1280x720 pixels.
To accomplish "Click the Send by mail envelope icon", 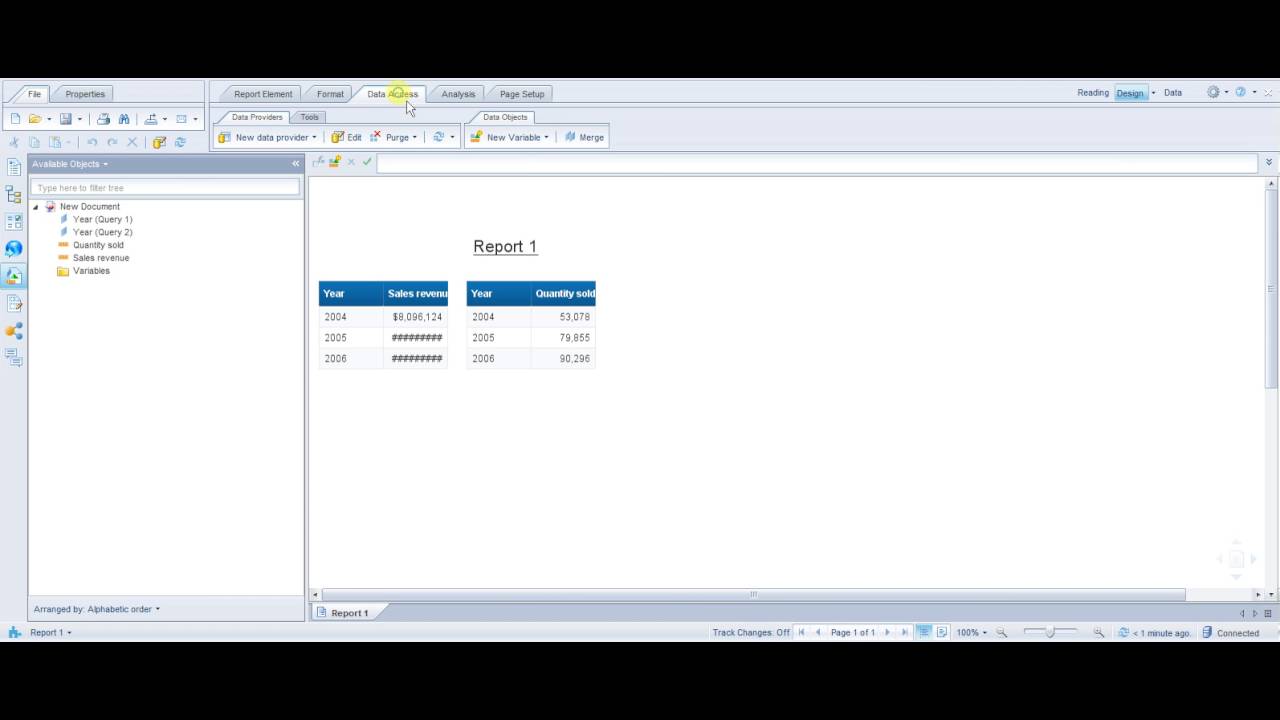I will coord(181,119).
